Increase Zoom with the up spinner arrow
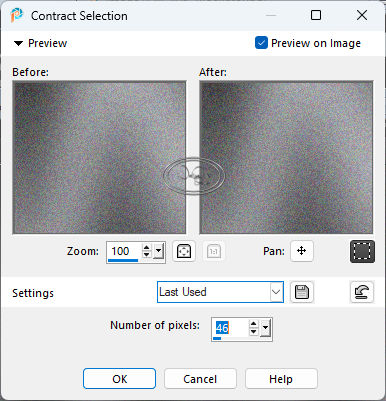386x401 pixels. coord(146,247)
